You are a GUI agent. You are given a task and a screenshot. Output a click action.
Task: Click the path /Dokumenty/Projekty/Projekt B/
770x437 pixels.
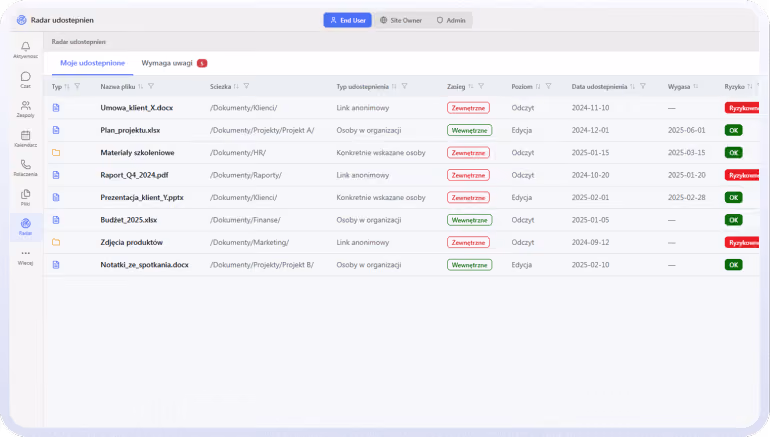coord(262,265)
